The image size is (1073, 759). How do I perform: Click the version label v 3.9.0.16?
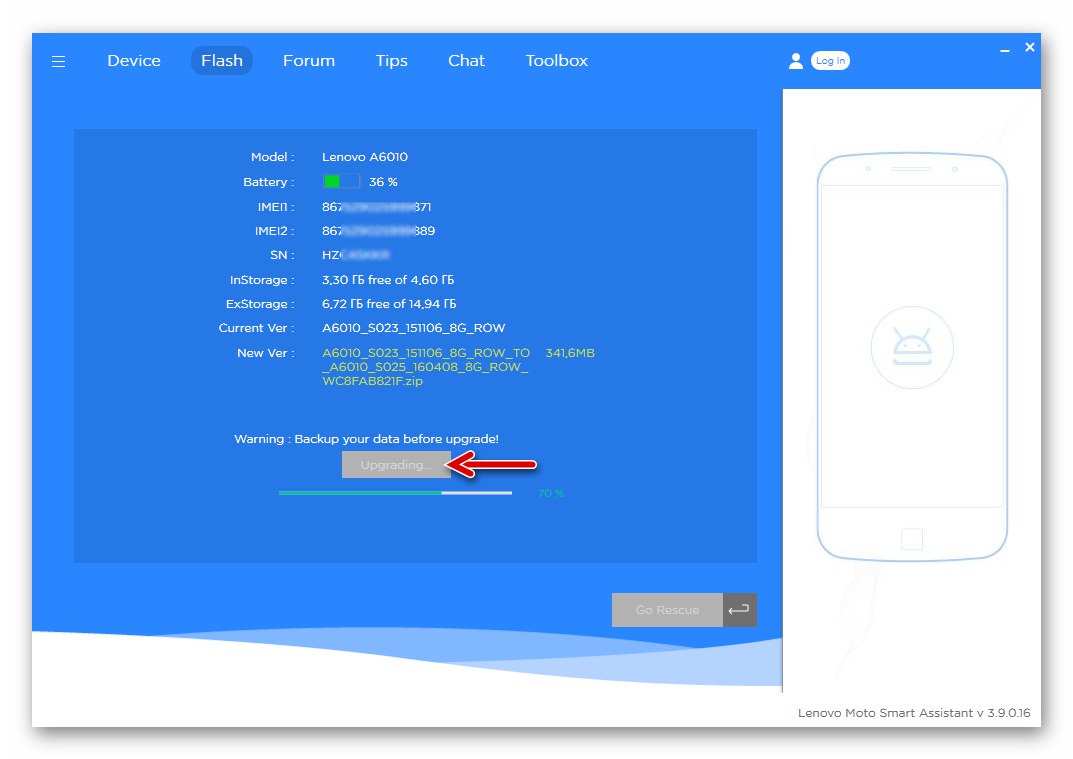pos(914,712)
